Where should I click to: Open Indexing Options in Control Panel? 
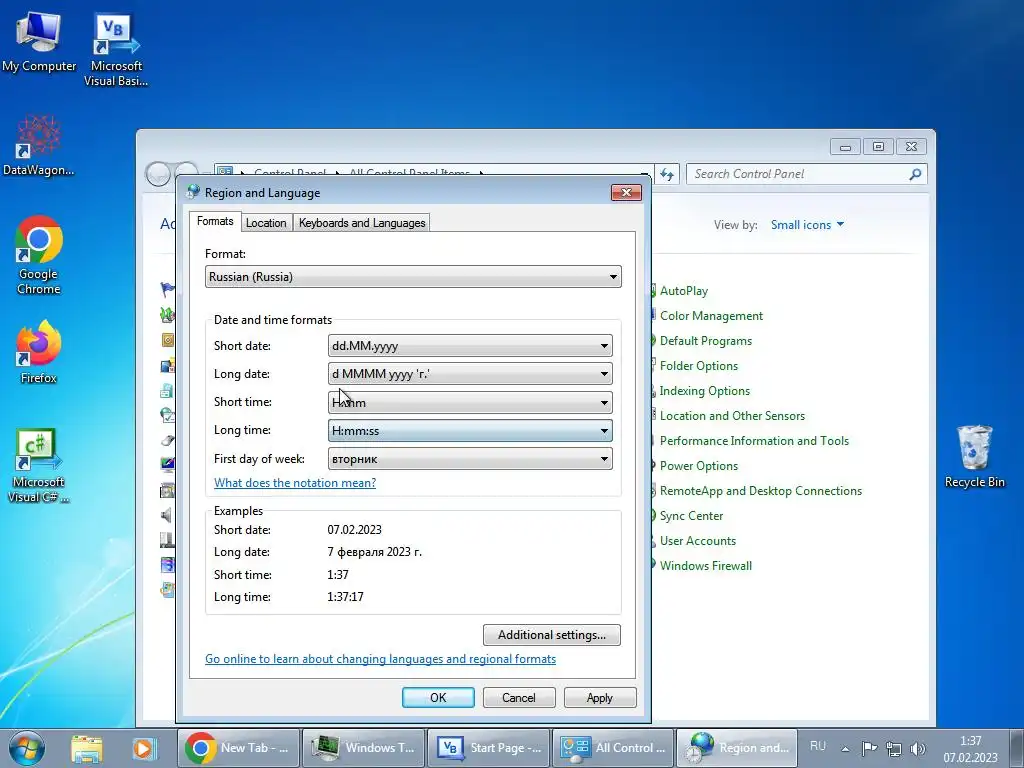pos(704,391)
